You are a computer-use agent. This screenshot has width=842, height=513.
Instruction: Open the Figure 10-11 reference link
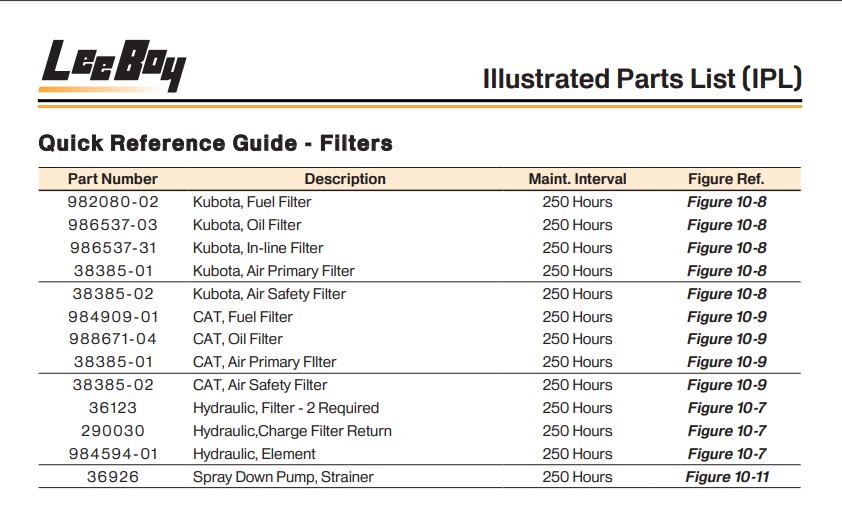(x=727, y=477)
